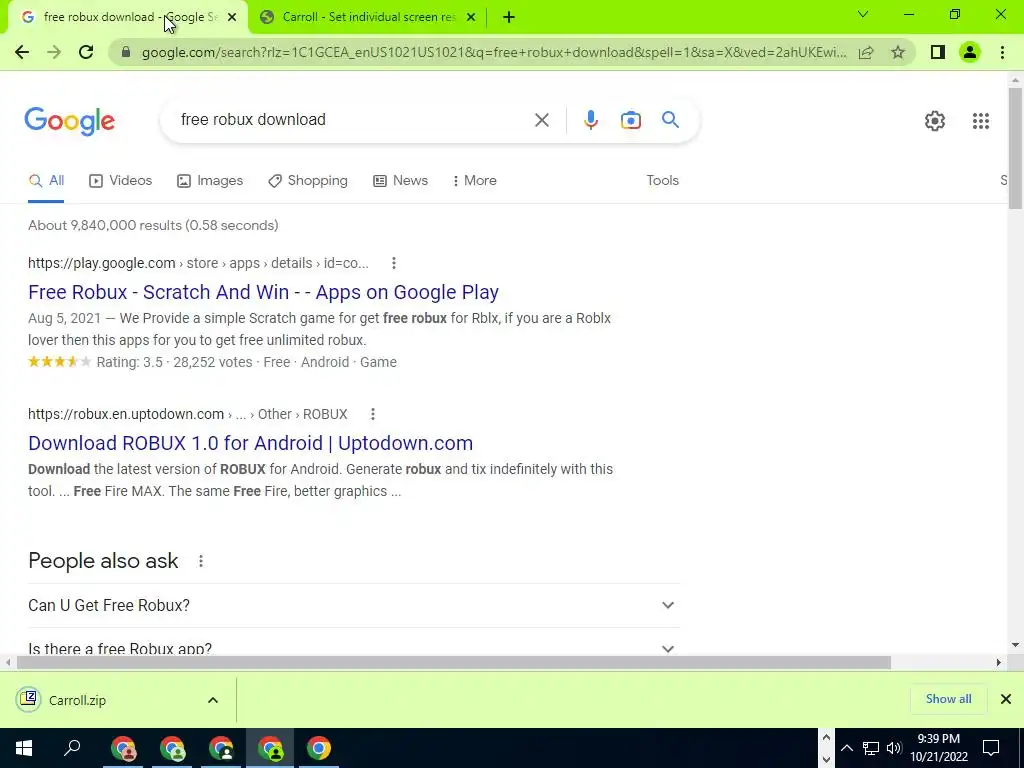Close the free robux download tab

tap(232, 18)
